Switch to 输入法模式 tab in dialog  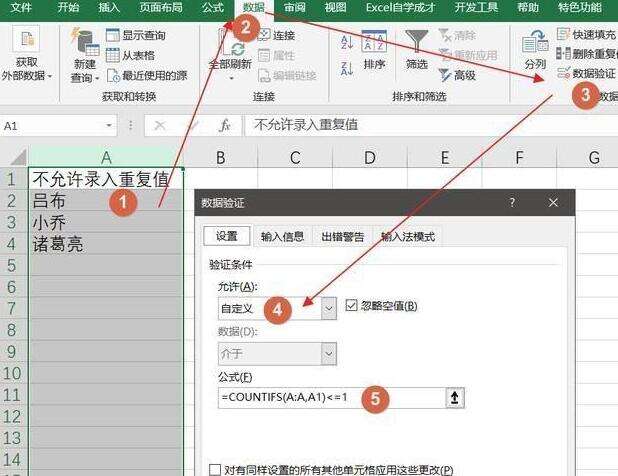(408, 236)
